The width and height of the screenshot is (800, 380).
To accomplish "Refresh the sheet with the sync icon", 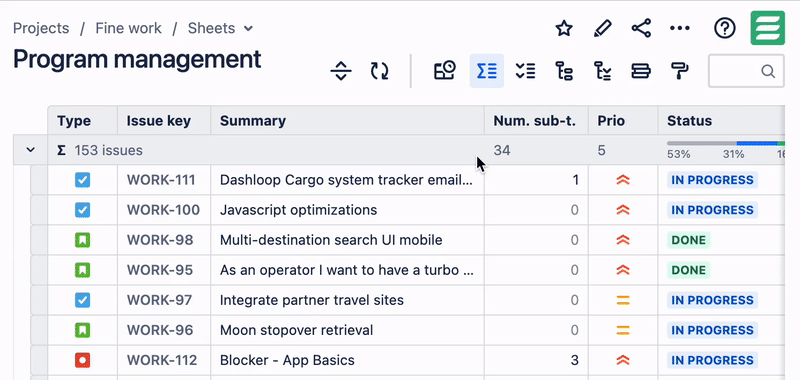I will [x=379, y=71].
